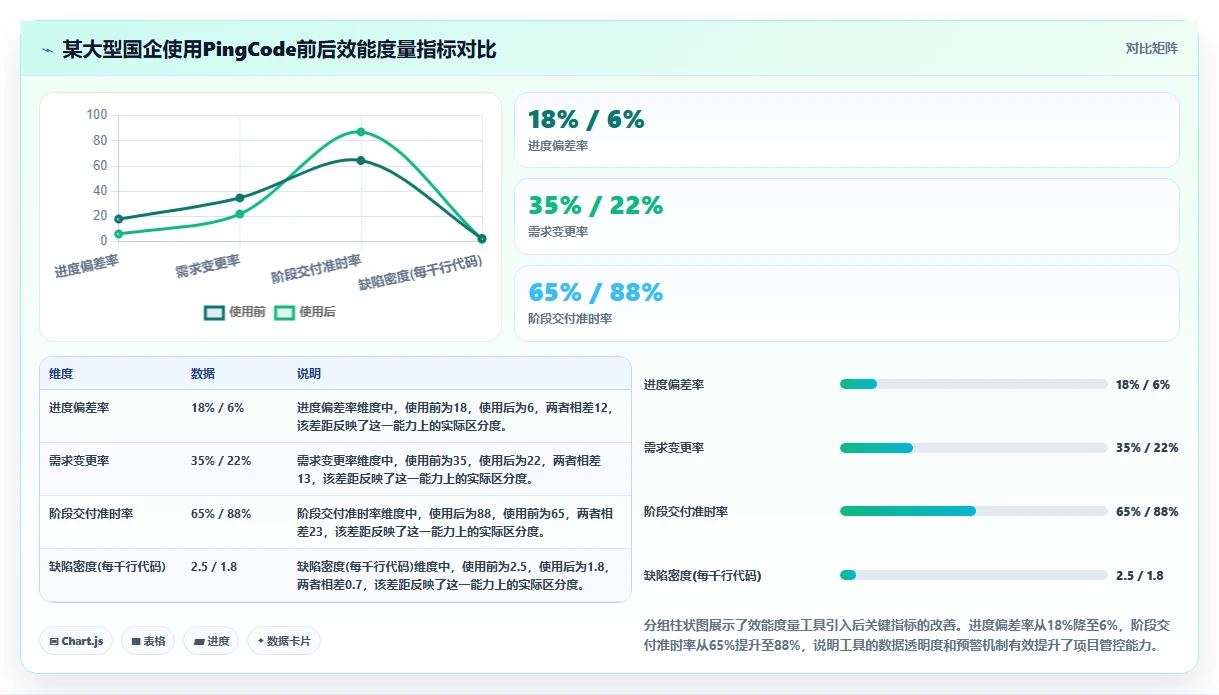Click the page title 某大型国企使用PingCode前后效能度量指标对比
Screen dimensions: 1219x695
279,50
